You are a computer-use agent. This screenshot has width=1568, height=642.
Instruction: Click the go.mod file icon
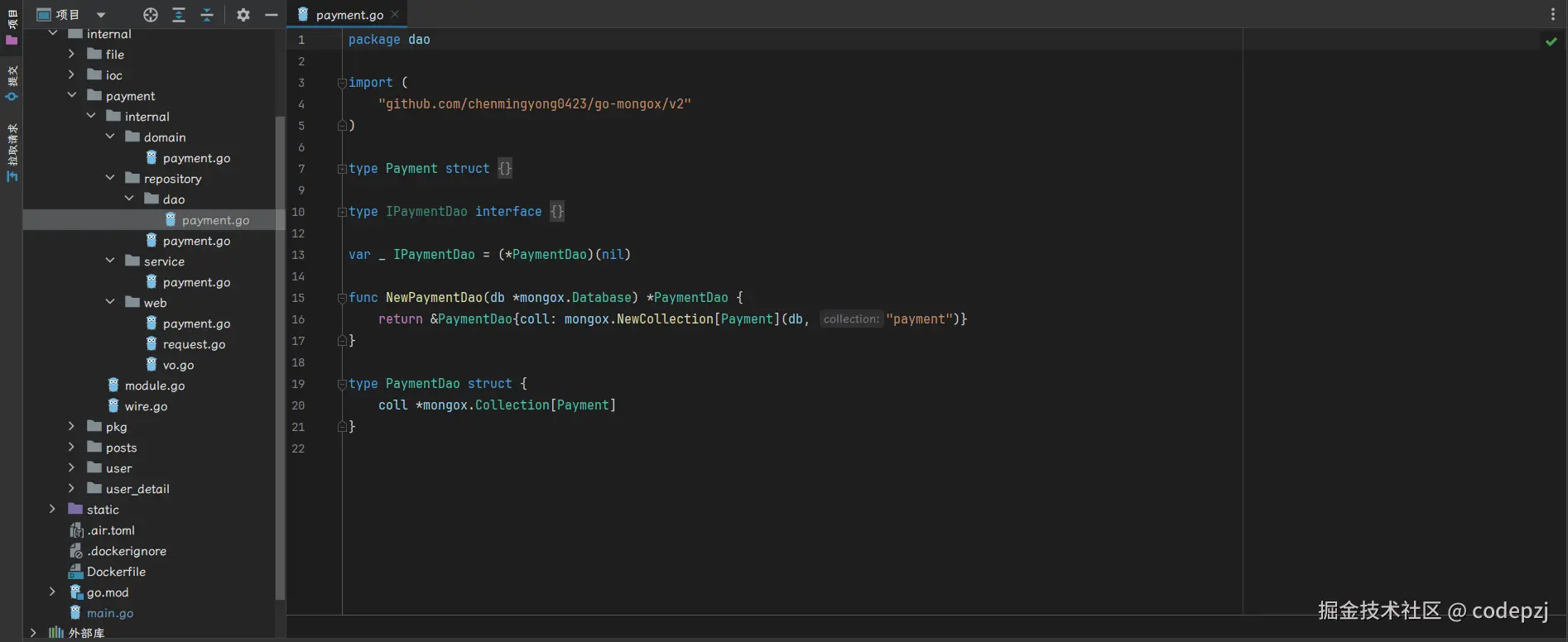(76, 592)
